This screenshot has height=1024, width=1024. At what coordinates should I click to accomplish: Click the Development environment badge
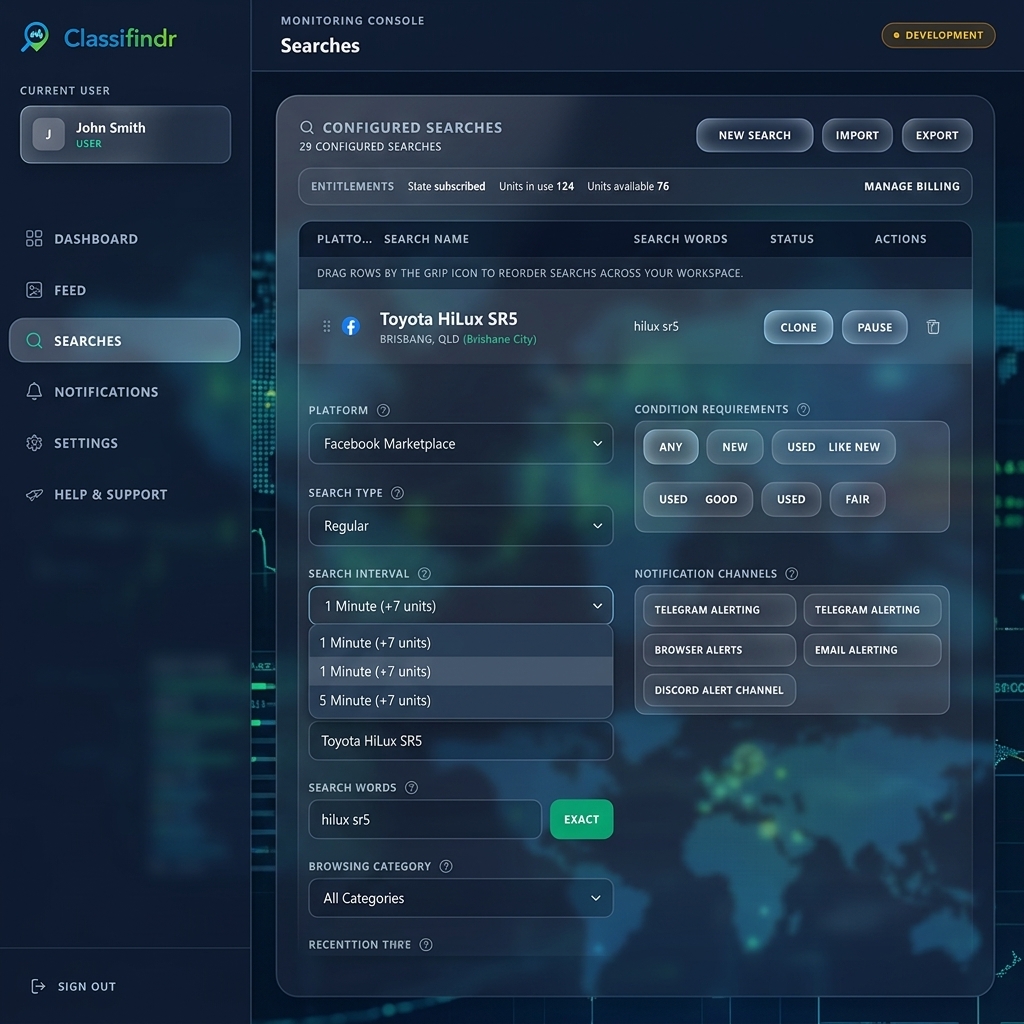[938, 35]
